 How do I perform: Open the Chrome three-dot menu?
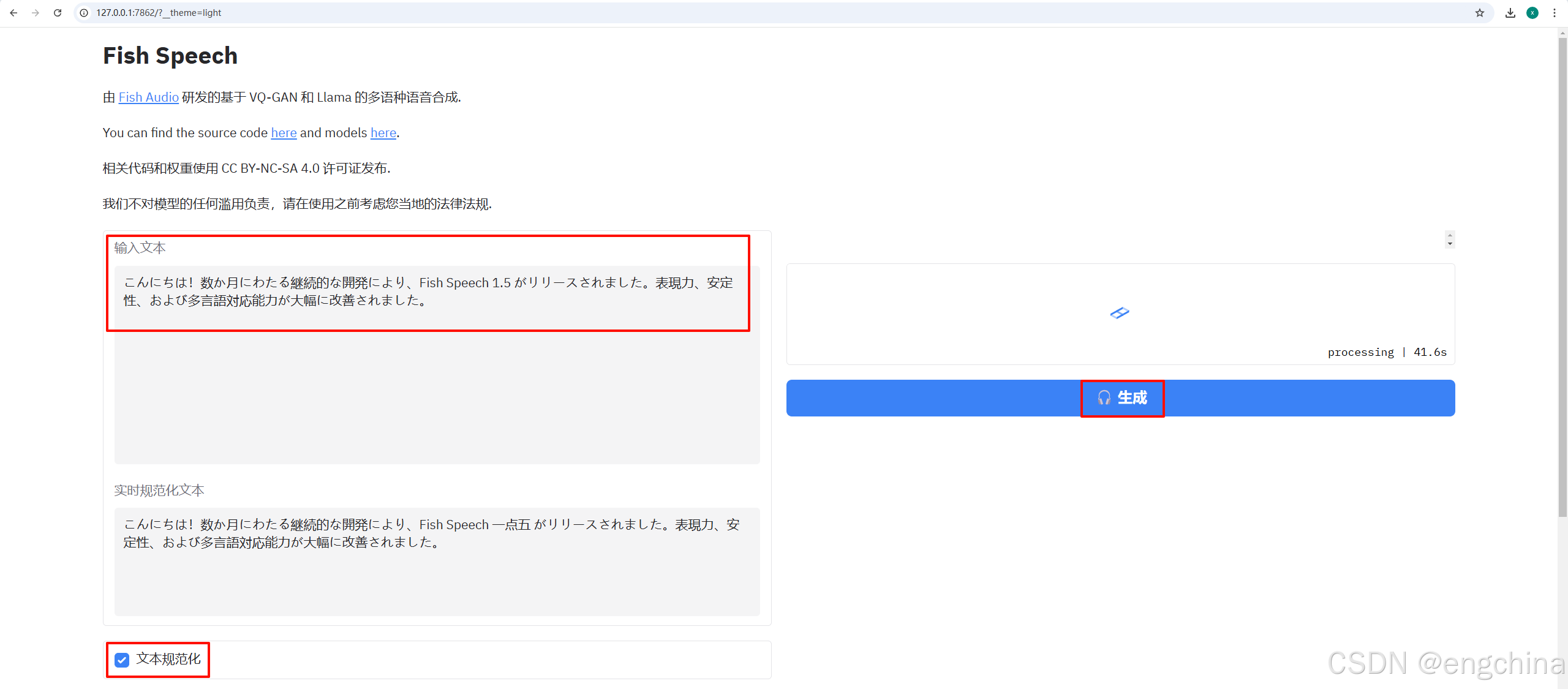pyautogui.click(x=1555, y=13)
